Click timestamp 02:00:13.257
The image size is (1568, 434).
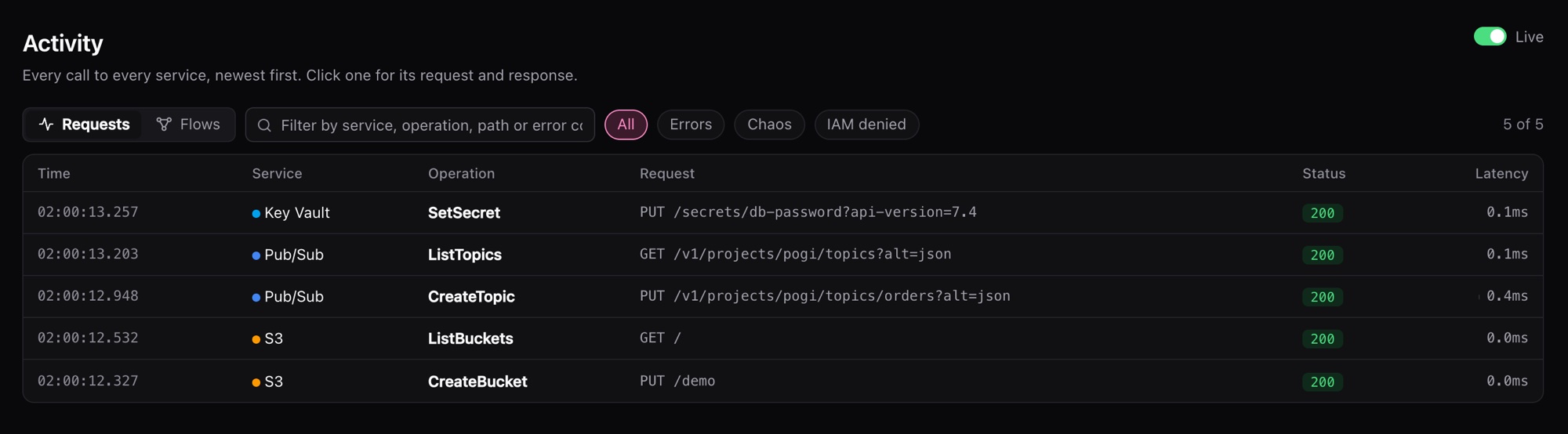click(88, 212)
